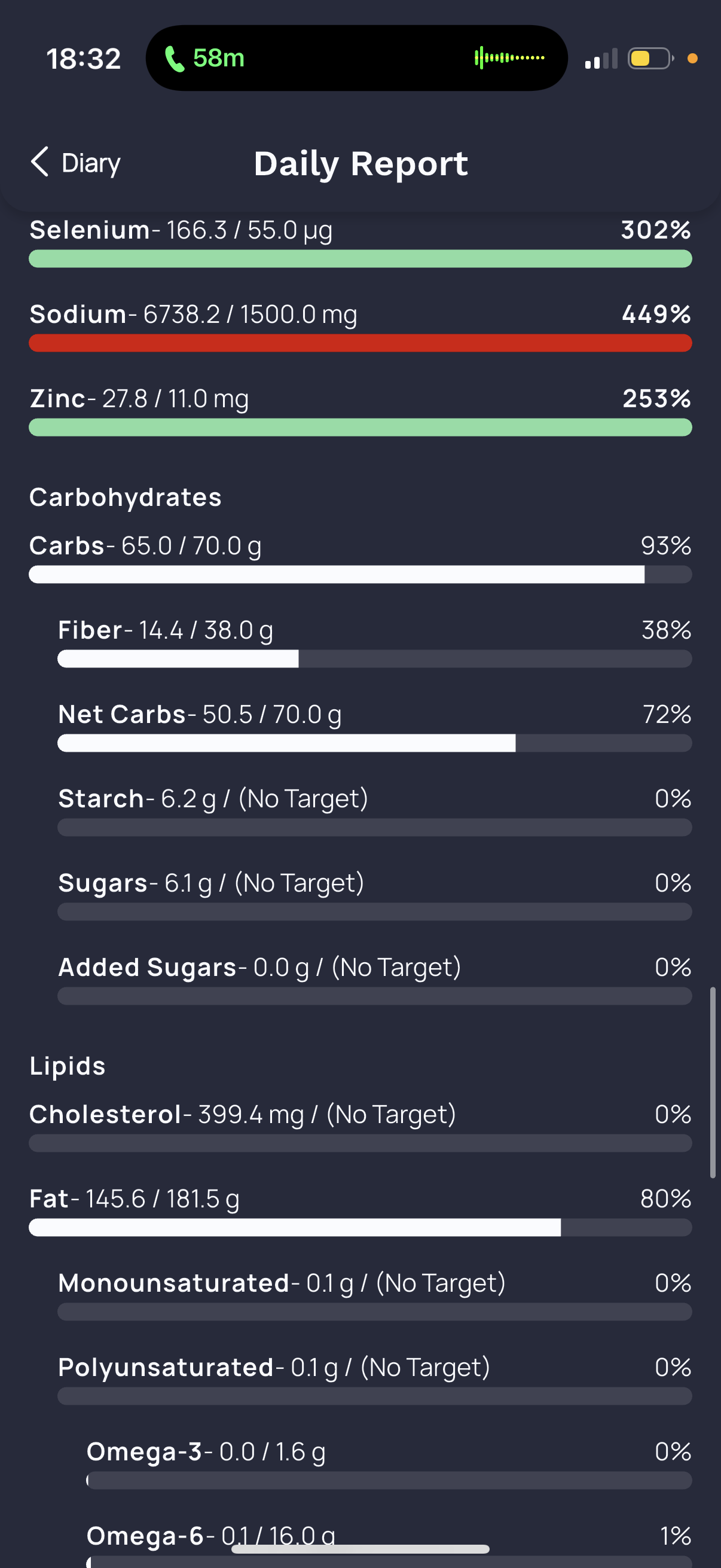Open the Selenium nutrient entry
The width and height of the screenshot is (721, 1568).
360,242
